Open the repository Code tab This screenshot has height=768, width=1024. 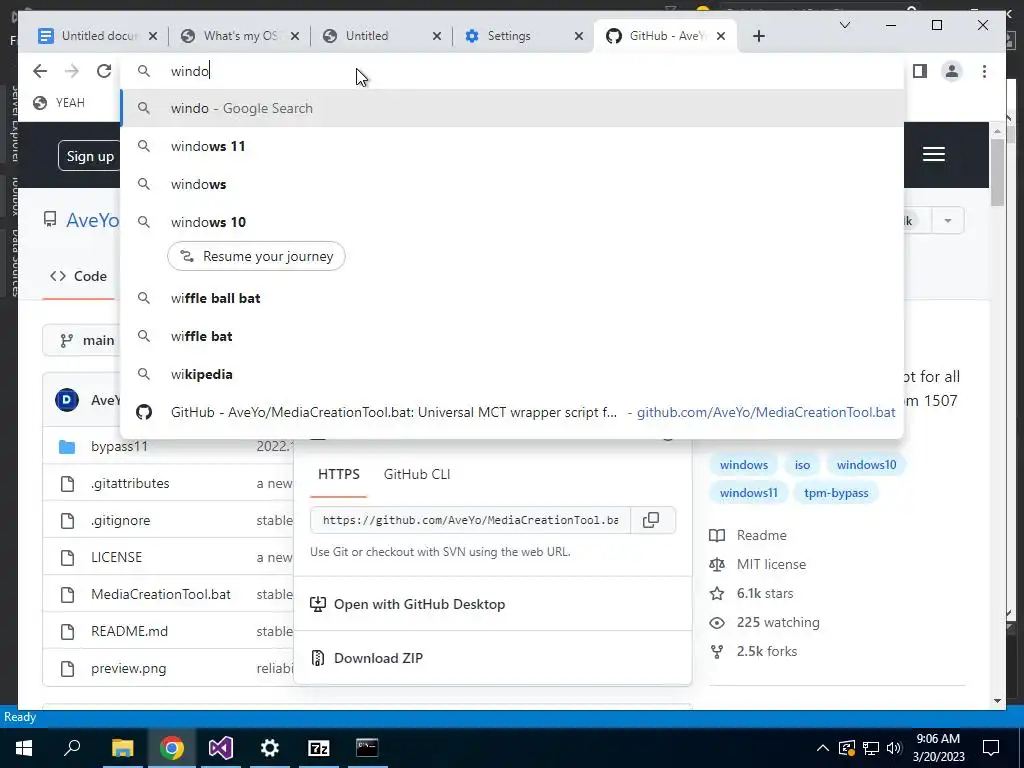pyautogui.click(x=78, y=276)
